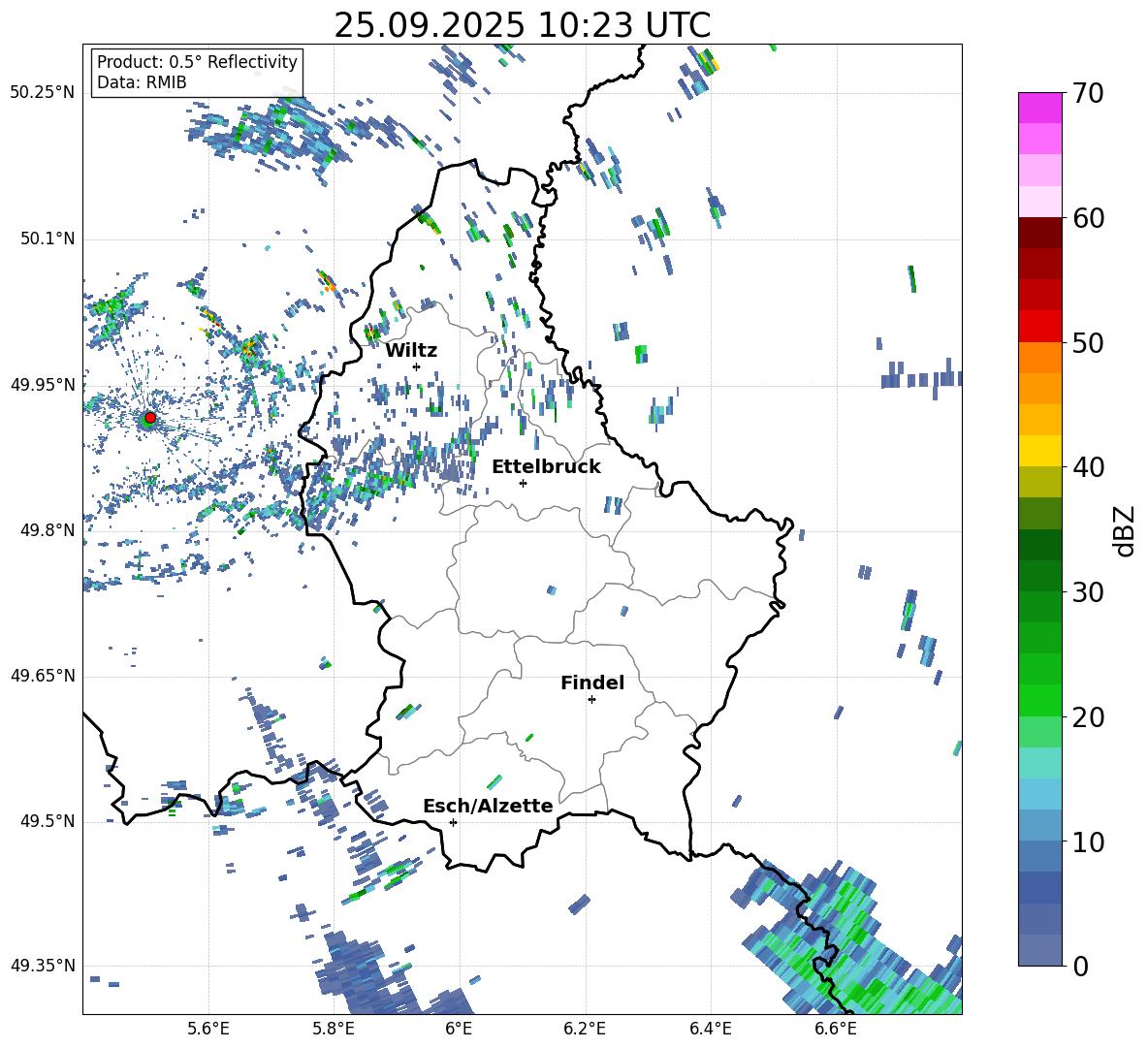The height and width of the screenshot is (1048, 1148).
Task: Click the red radar site marker
Action: [150, 418]
